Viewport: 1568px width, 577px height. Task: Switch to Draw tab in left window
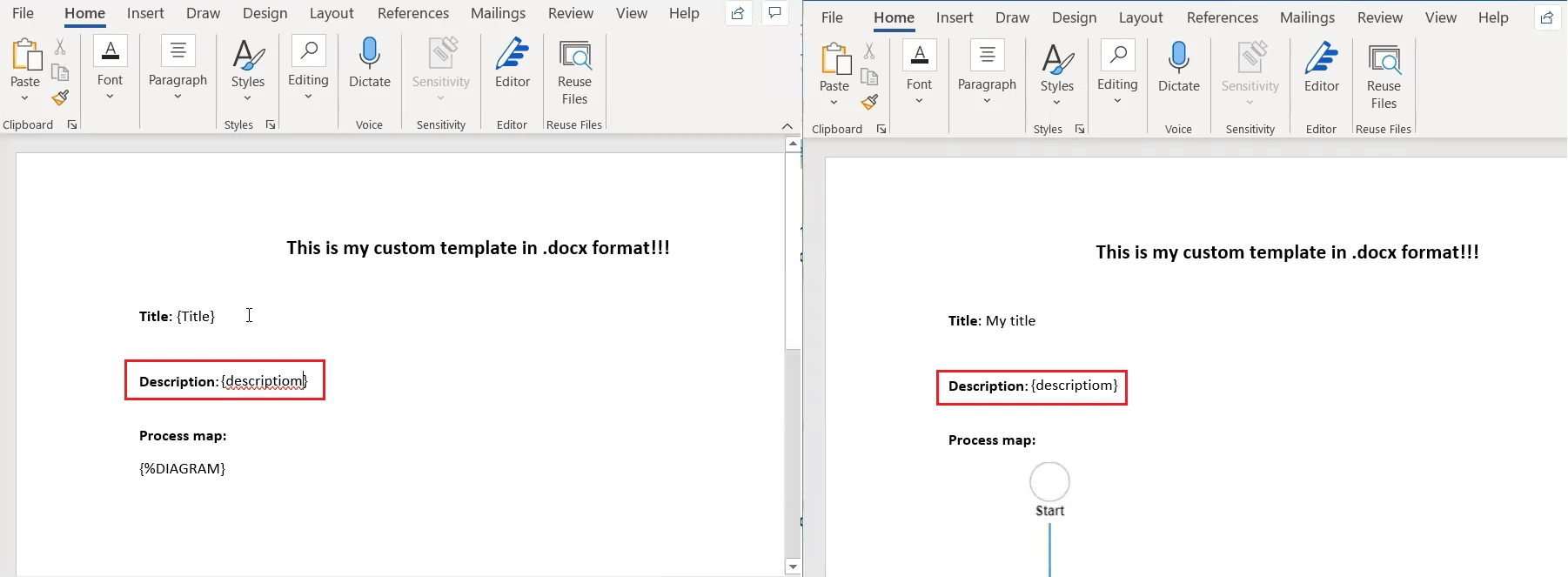(203, 13)
